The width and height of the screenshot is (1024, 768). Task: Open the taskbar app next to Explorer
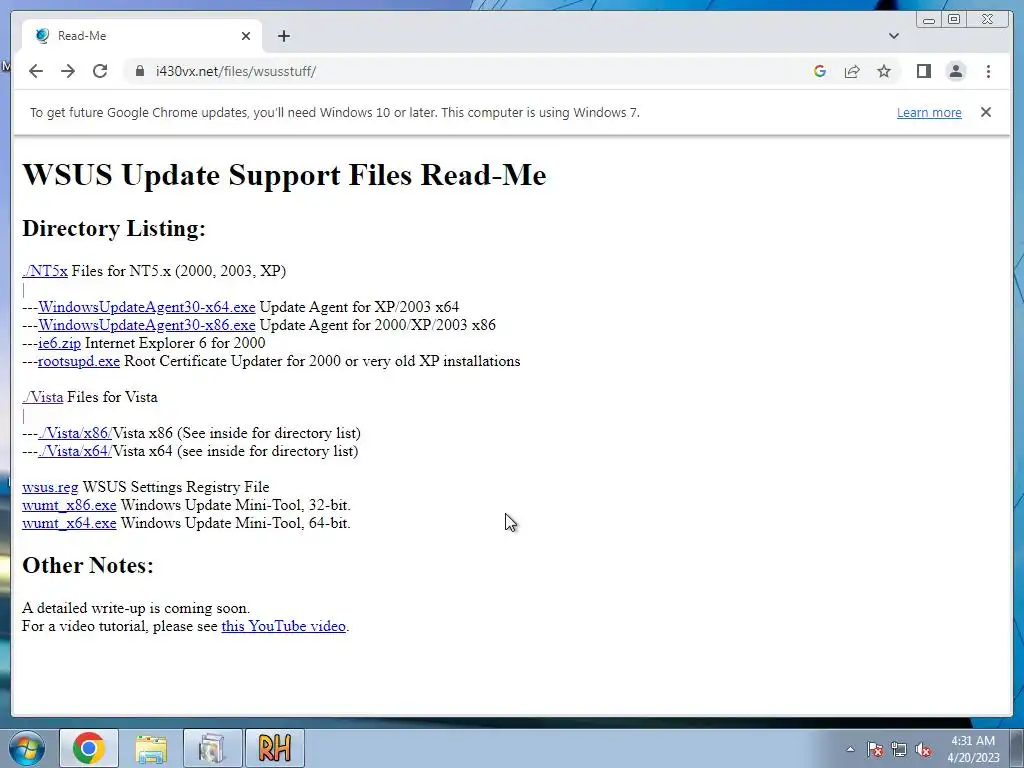[212, 748]
